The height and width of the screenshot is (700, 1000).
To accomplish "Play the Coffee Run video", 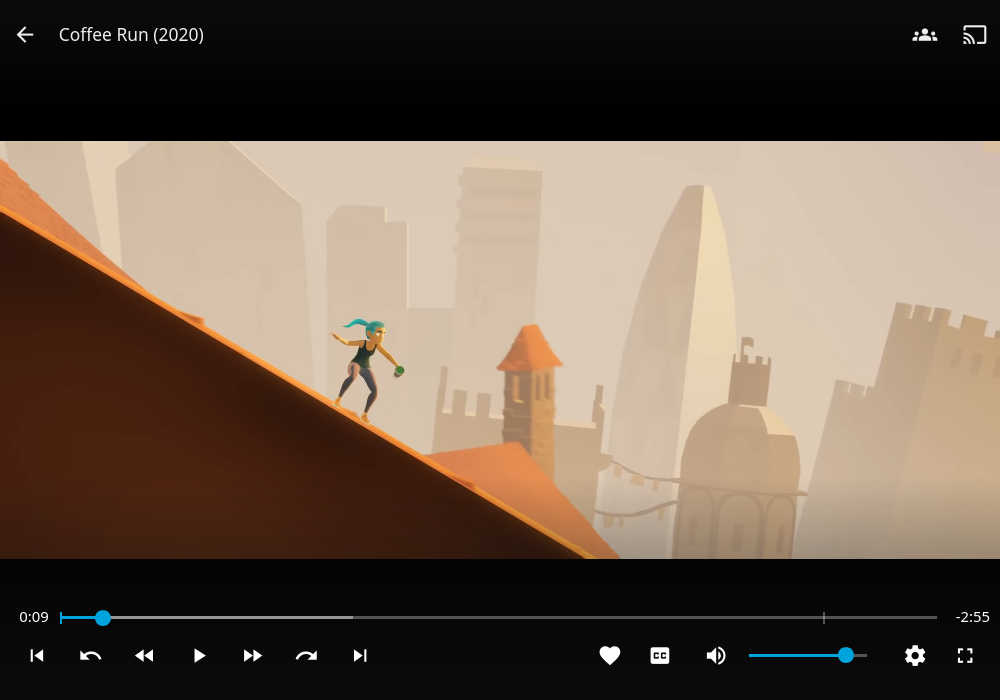I will click(199, 655).
